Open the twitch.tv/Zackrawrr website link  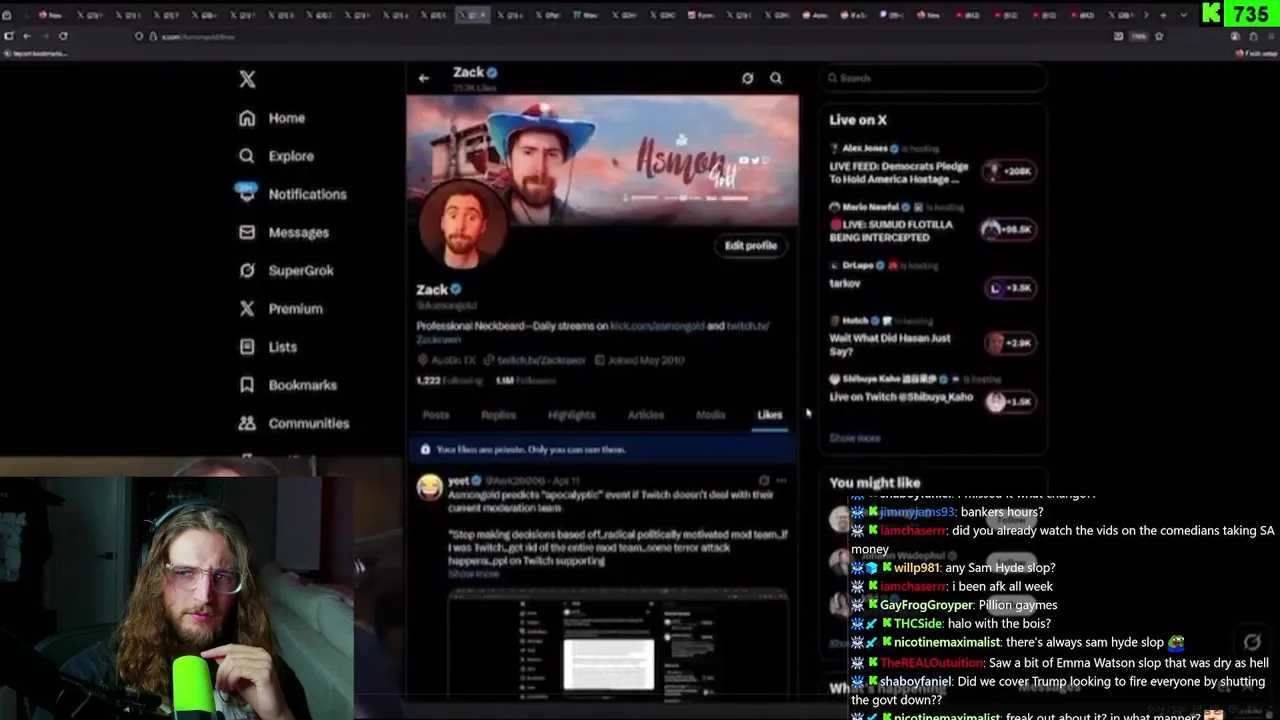541,360
